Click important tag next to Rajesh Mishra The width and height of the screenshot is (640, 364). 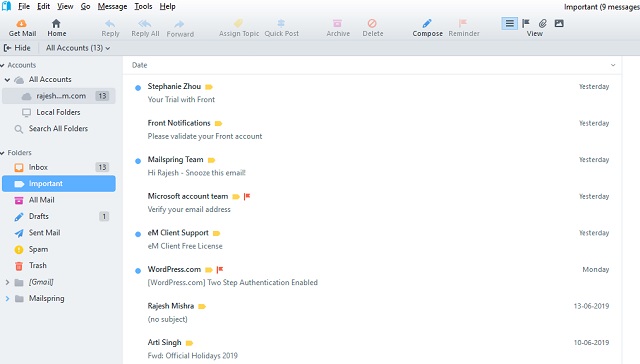pyautogui.click(x=202, y=306)
